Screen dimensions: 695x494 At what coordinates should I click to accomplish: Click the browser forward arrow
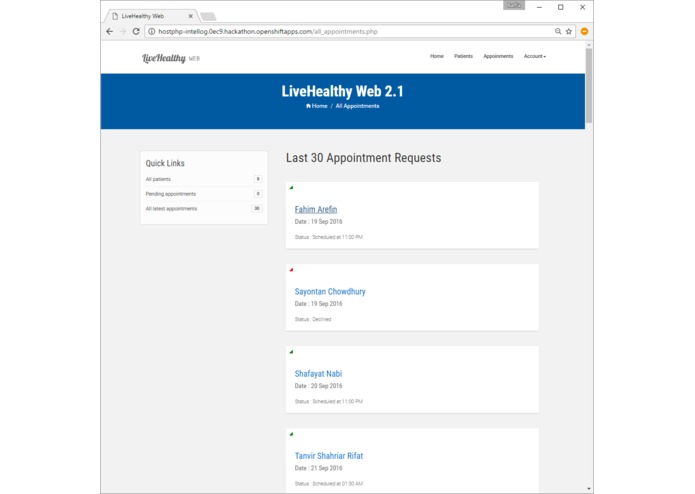pos(123,31)
